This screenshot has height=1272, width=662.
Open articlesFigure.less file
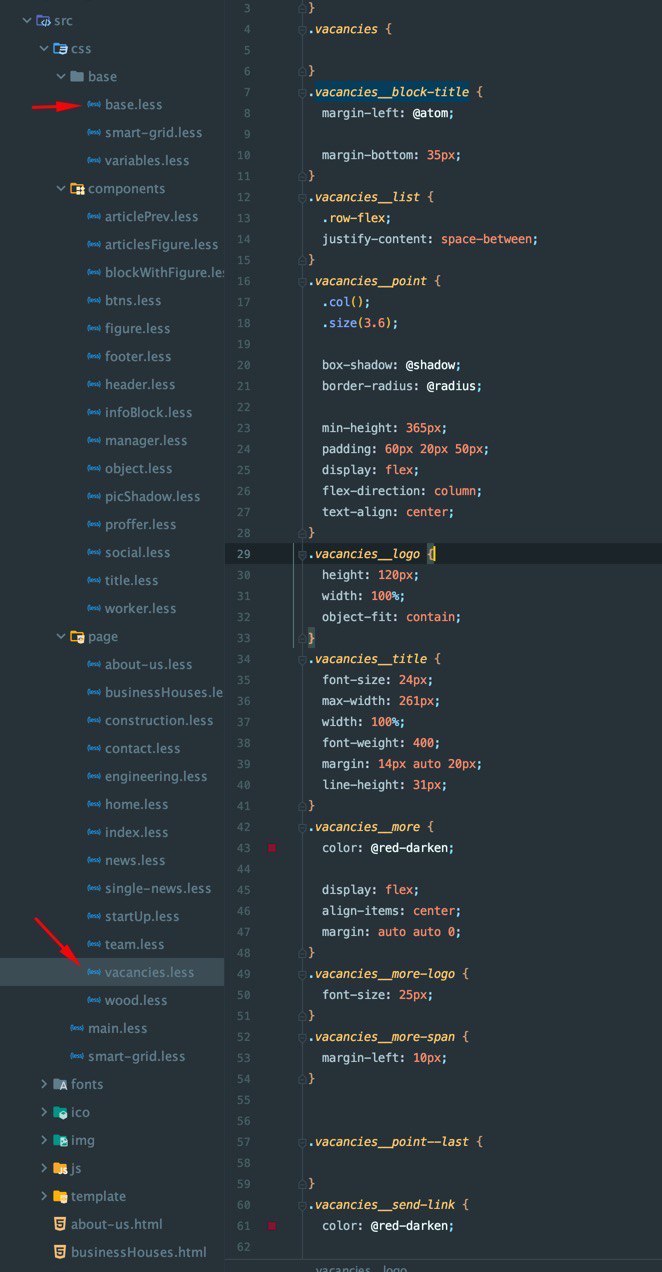161,244
